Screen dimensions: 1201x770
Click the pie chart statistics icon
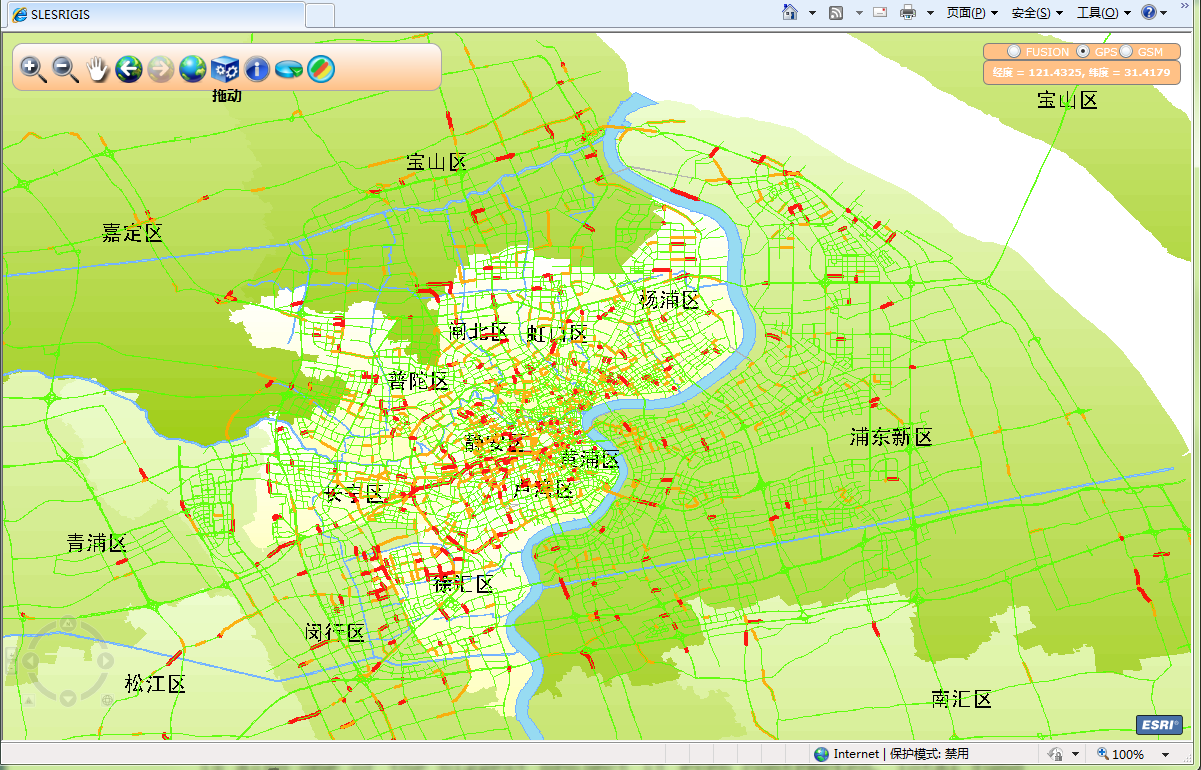coord(289,69)
